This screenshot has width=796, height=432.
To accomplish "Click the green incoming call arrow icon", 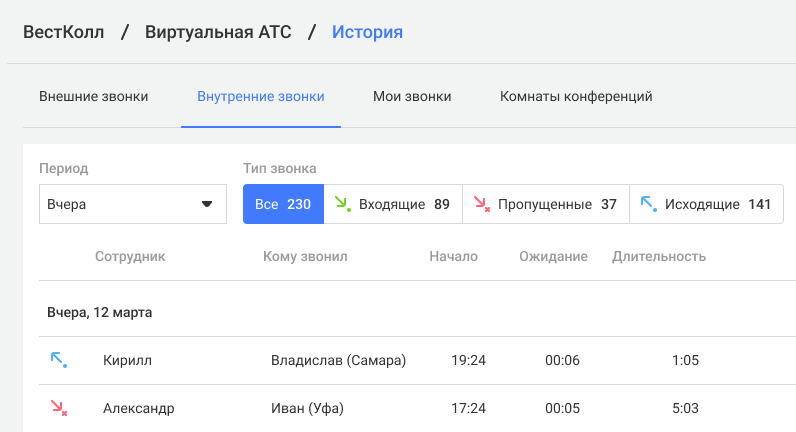I will [x=343, y=204].
